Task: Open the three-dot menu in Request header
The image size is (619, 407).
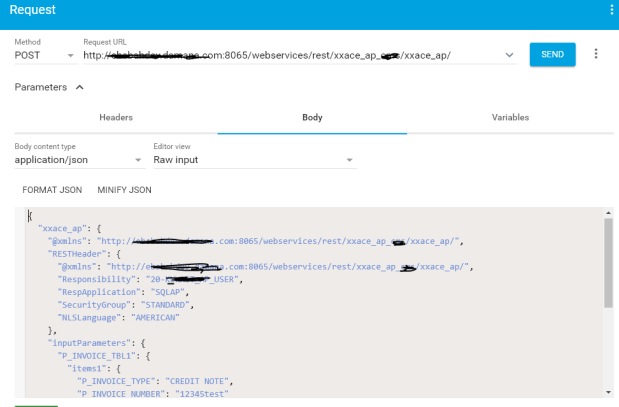Action: pos(611,10)
